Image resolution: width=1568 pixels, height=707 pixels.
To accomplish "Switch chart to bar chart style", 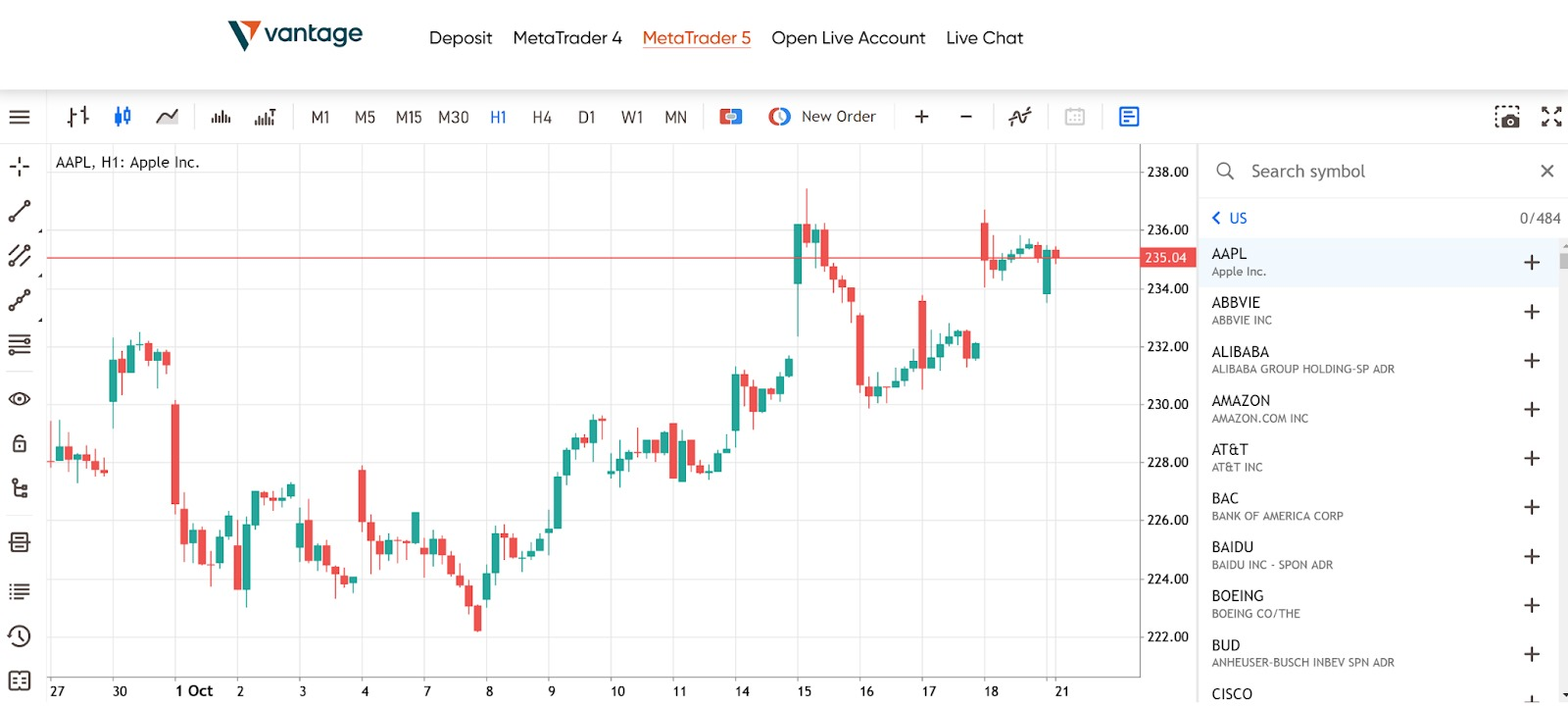I will click(78, 117).
